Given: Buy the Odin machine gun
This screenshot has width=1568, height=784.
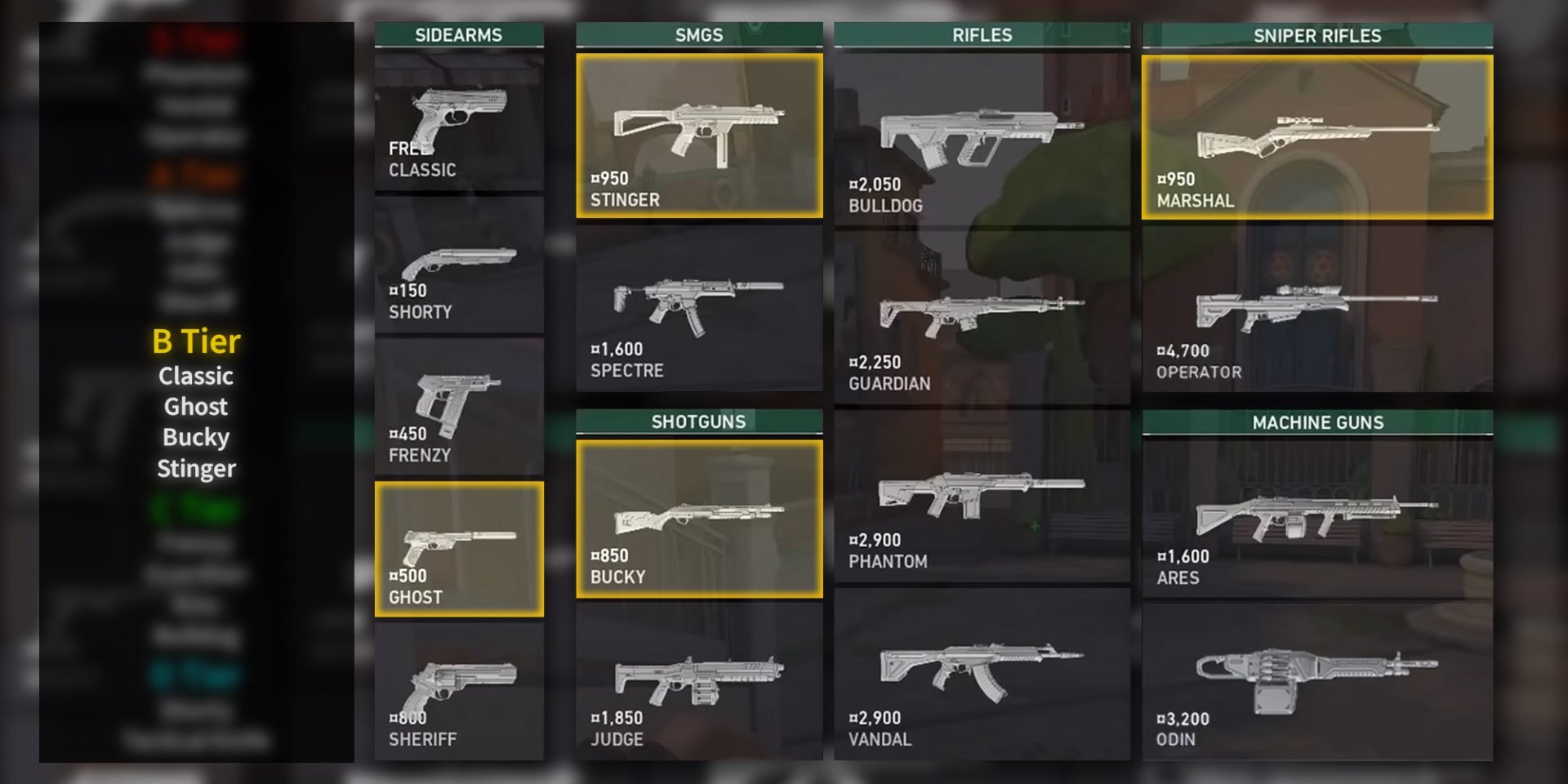Looking at the screenshot, I should coord(1317,682).
